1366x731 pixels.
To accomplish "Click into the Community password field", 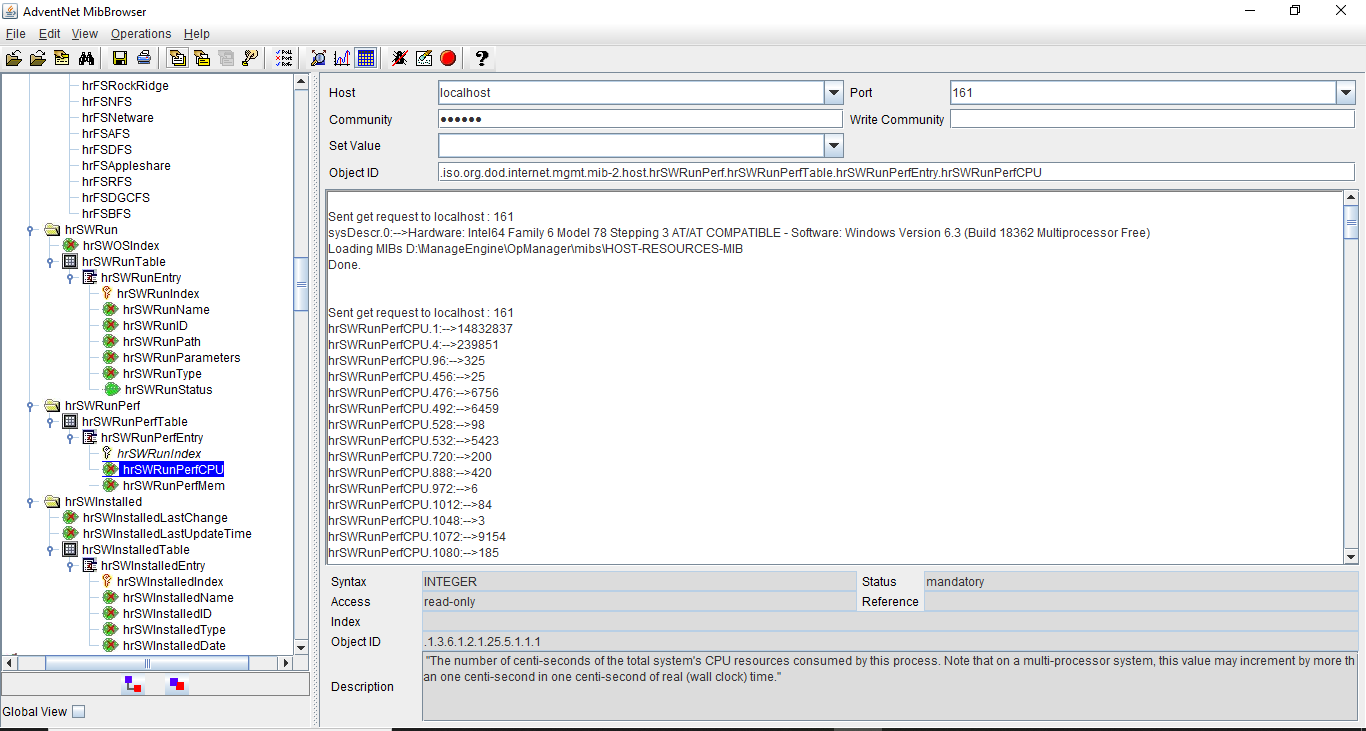I will point(640,119).
